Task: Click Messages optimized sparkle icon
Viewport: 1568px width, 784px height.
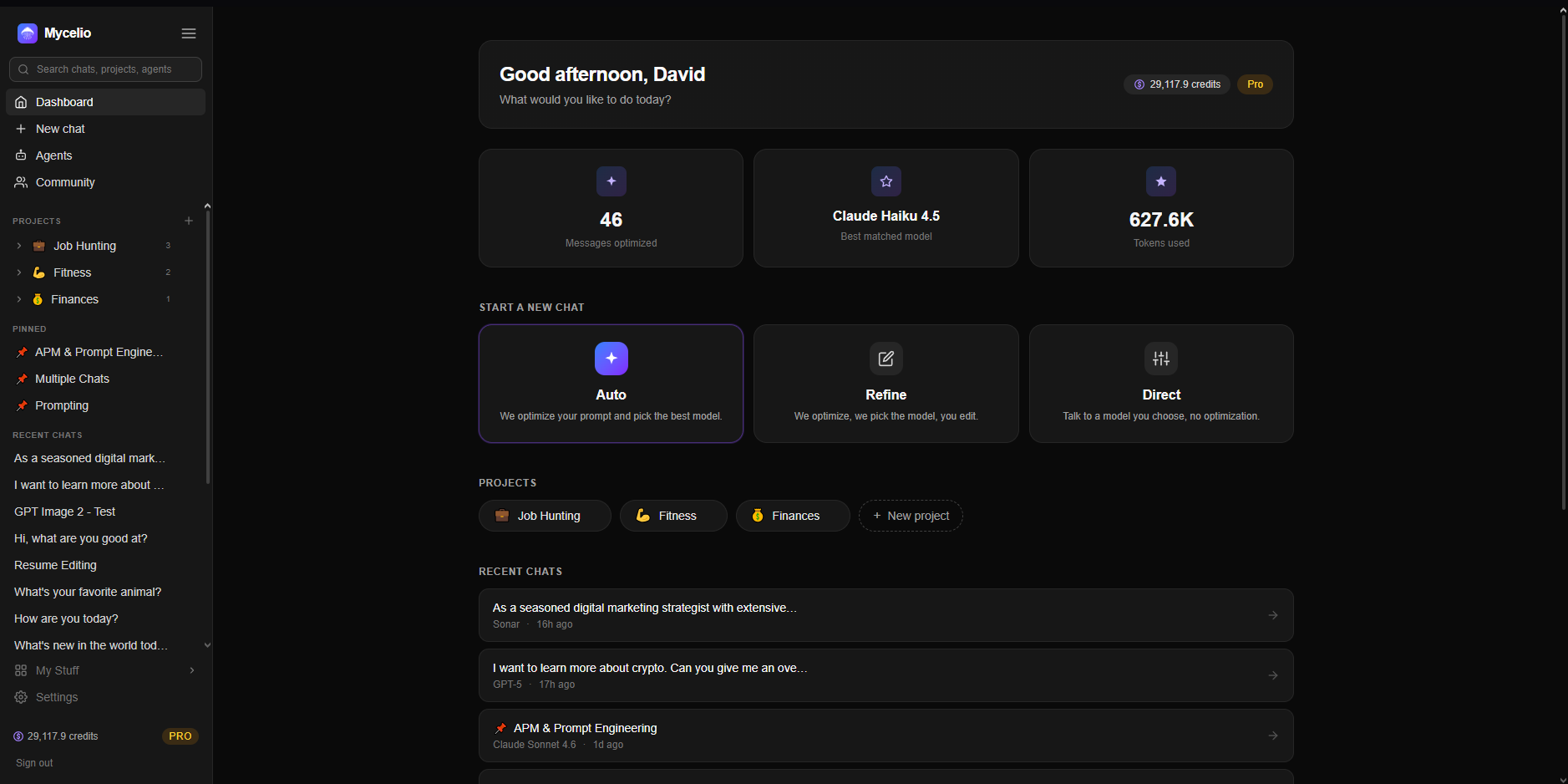Action: 611,181
